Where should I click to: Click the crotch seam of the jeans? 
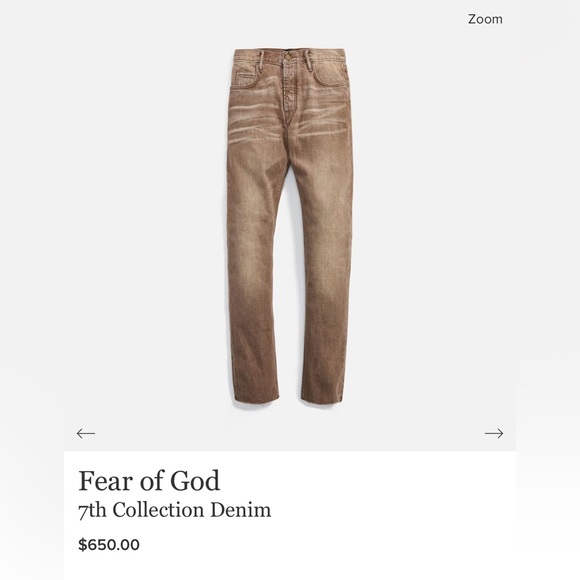point(290,148)
